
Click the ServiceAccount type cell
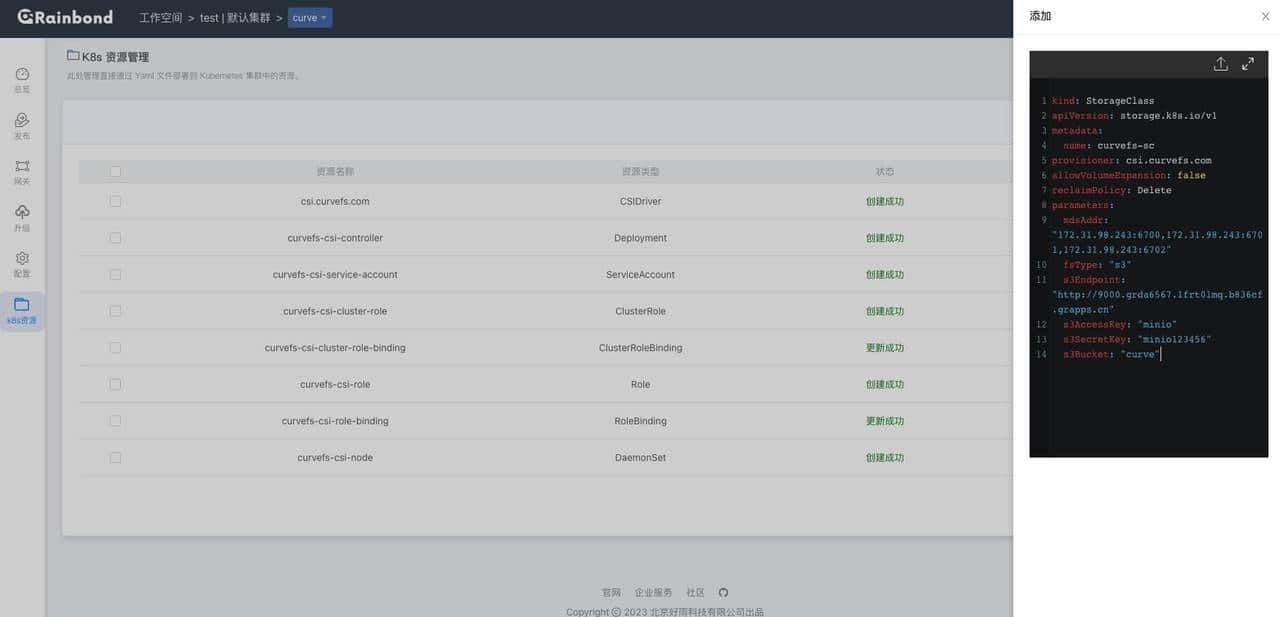640,274
